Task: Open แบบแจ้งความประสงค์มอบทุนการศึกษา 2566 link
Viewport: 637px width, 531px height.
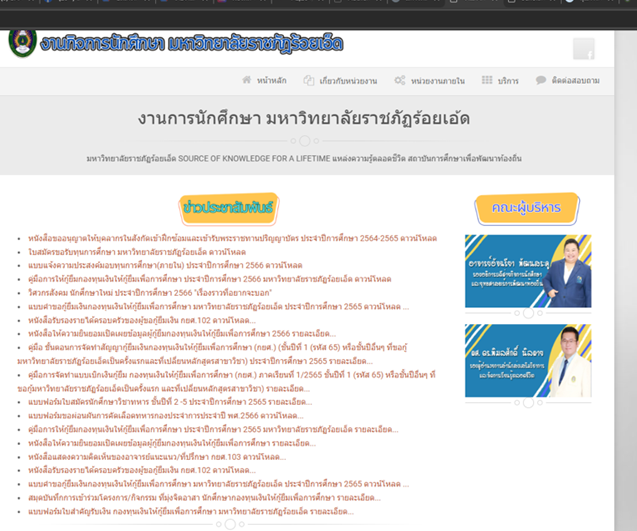Action: [165, 265]
